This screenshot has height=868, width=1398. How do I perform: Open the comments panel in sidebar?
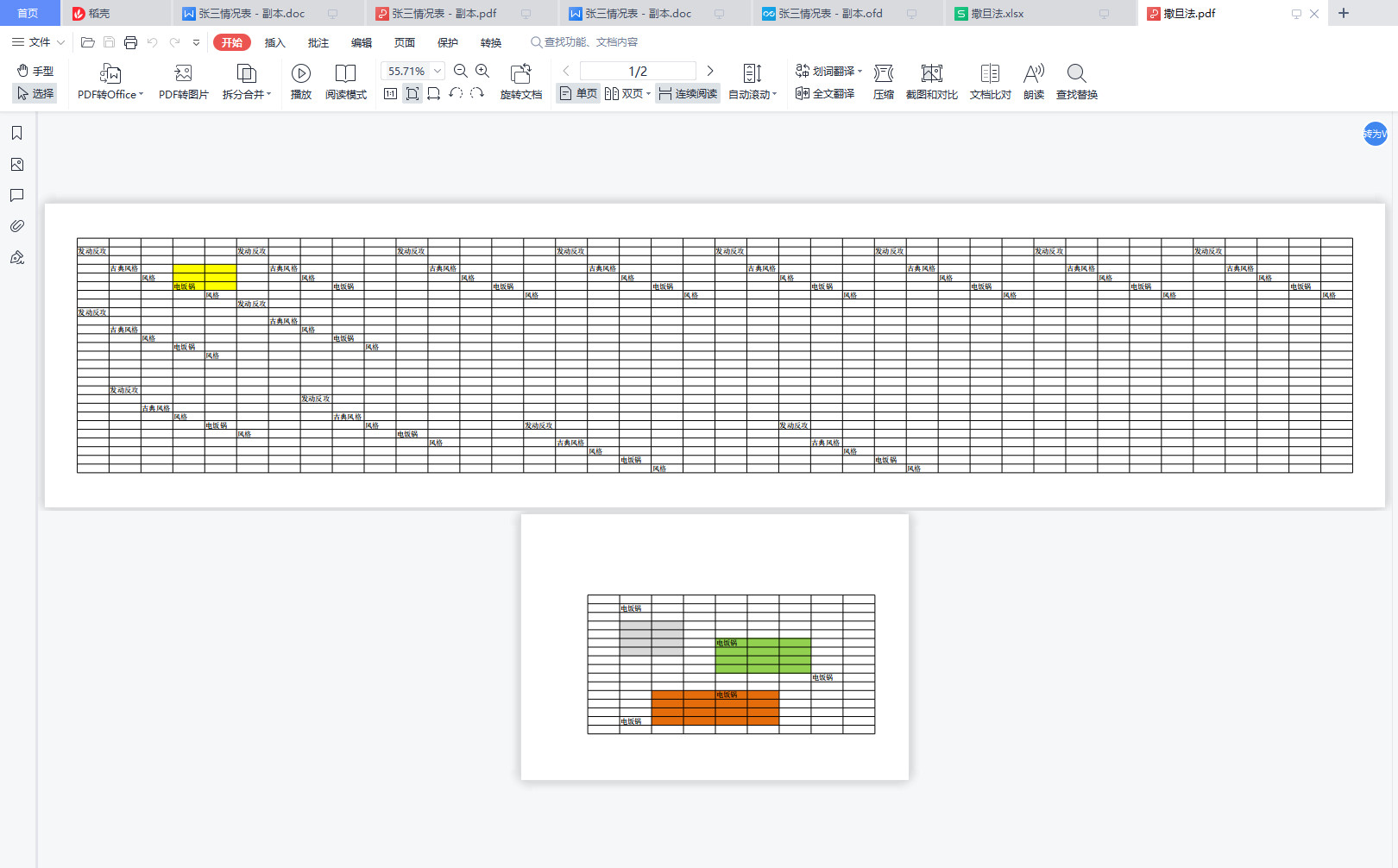coord(16,195)
